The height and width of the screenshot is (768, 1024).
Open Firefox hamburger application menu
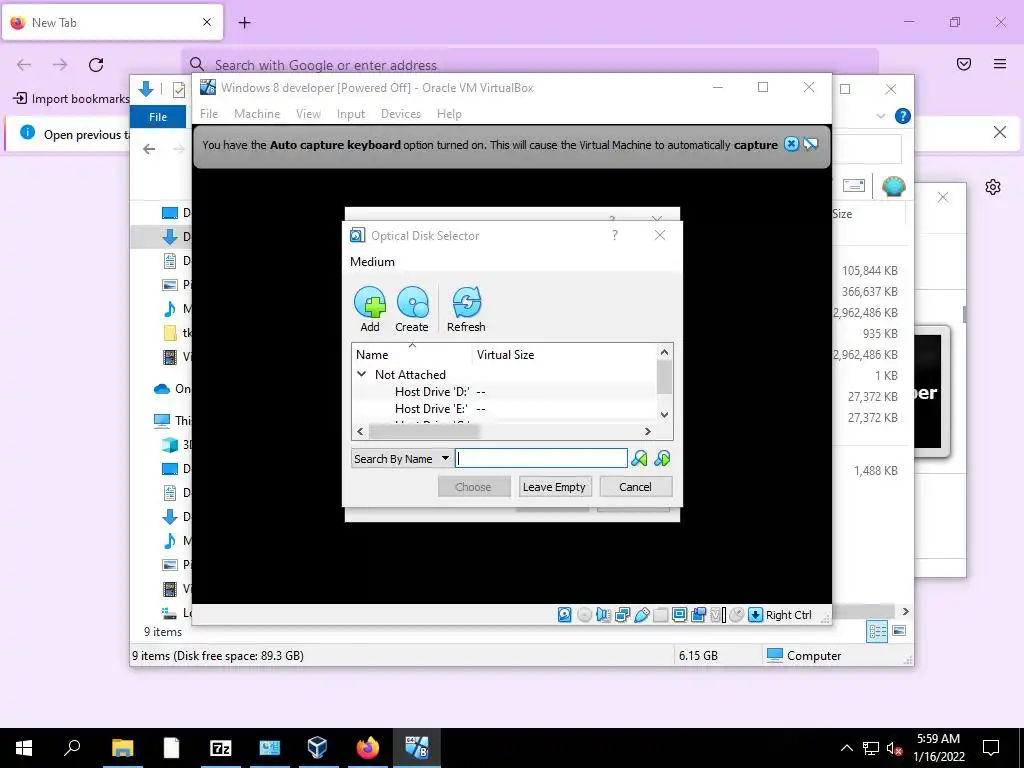(1000, 64)
